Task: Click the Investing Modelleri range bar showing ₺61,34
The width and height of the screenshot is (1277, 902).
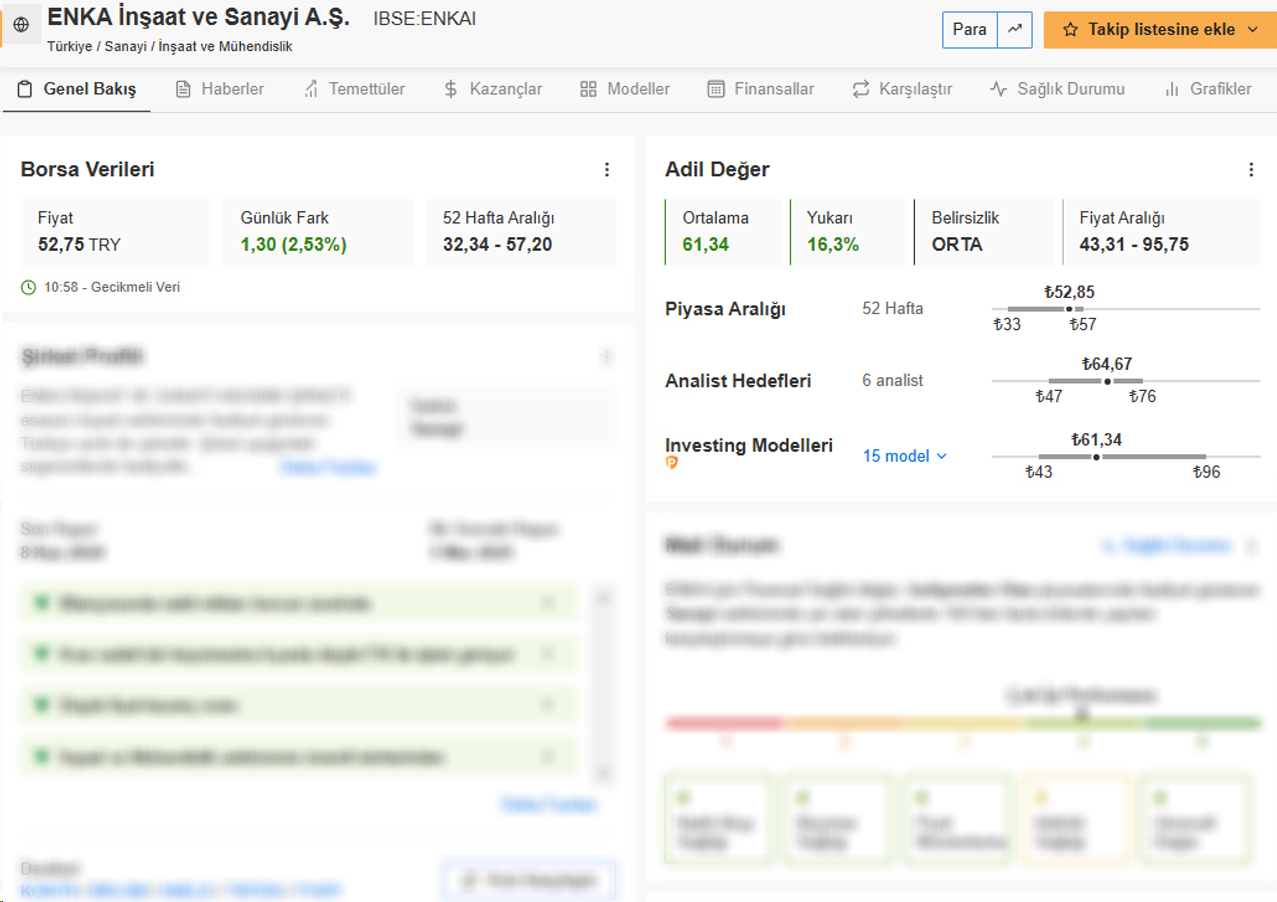Action: click(x=1126, y=457)
